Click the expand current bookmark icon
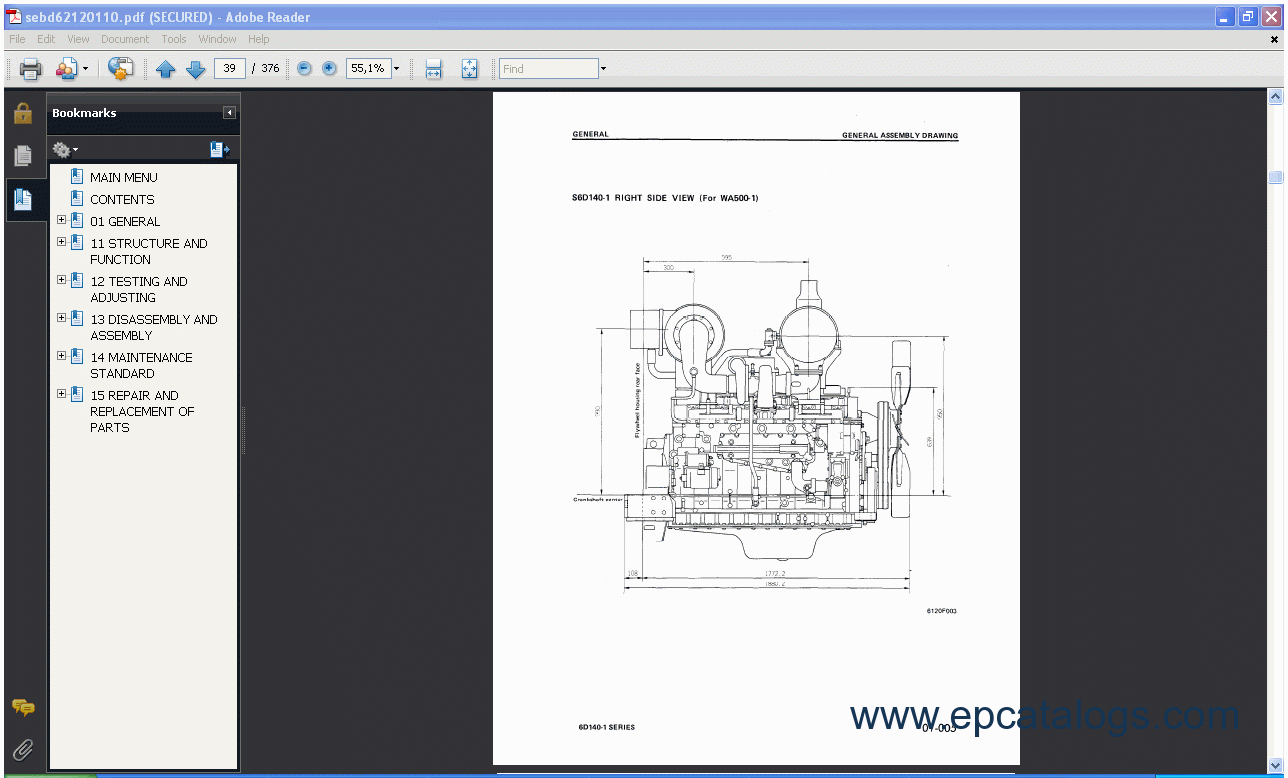This screenshot has width=1288, height=778. pyautogui.click(x=220, y=150)
